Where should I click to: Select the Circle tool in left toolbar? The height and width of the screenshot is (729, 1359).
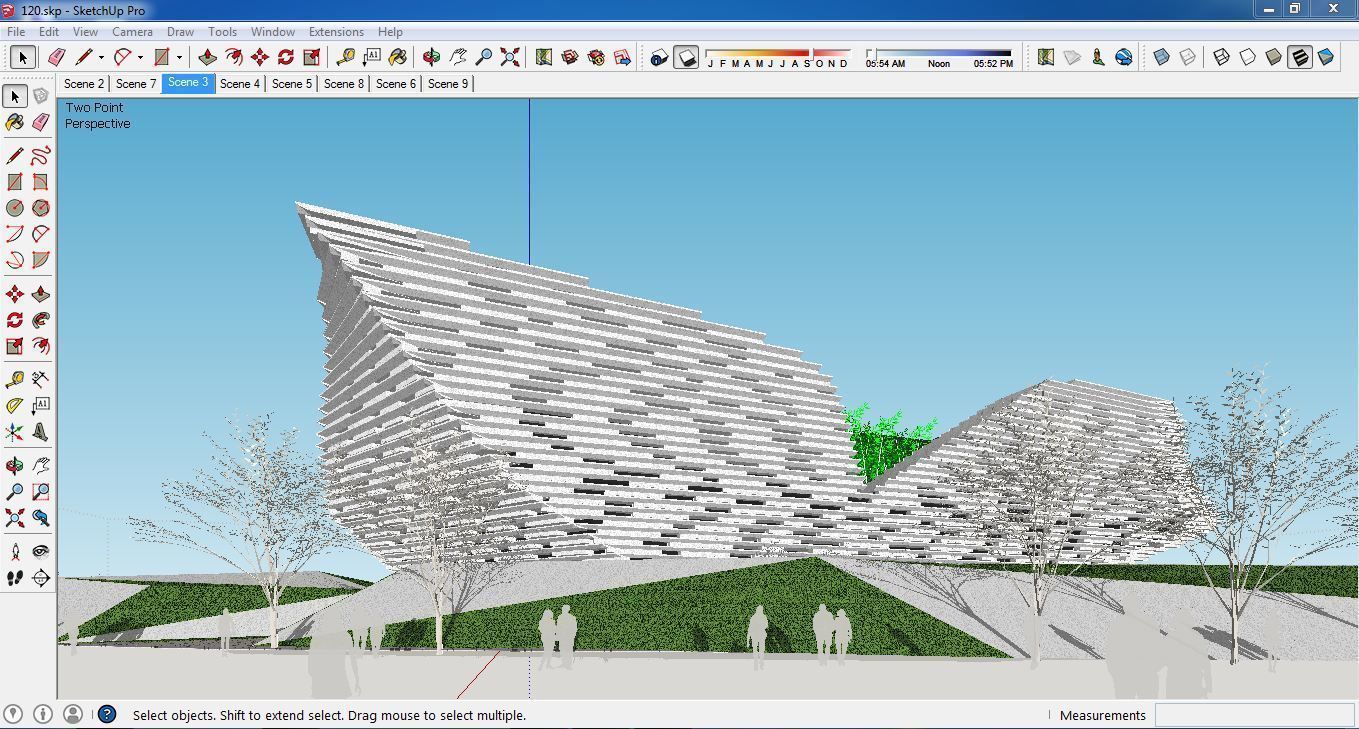[14, 207]
